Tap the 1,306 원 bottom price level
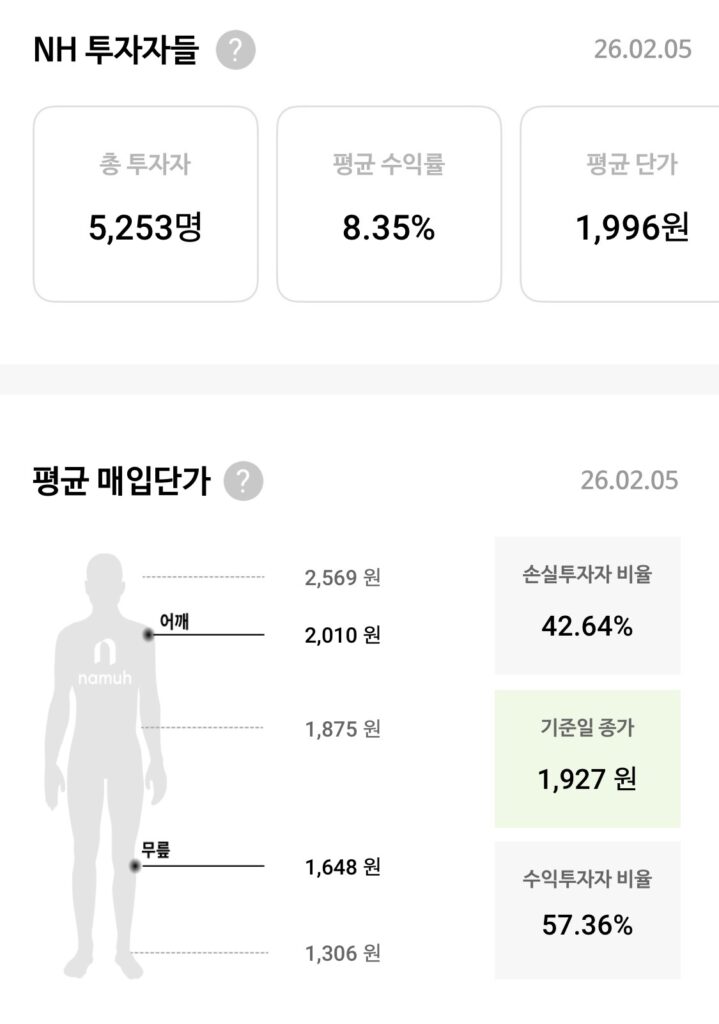Viewport: 719px width, 1024px height. (342, 954)
